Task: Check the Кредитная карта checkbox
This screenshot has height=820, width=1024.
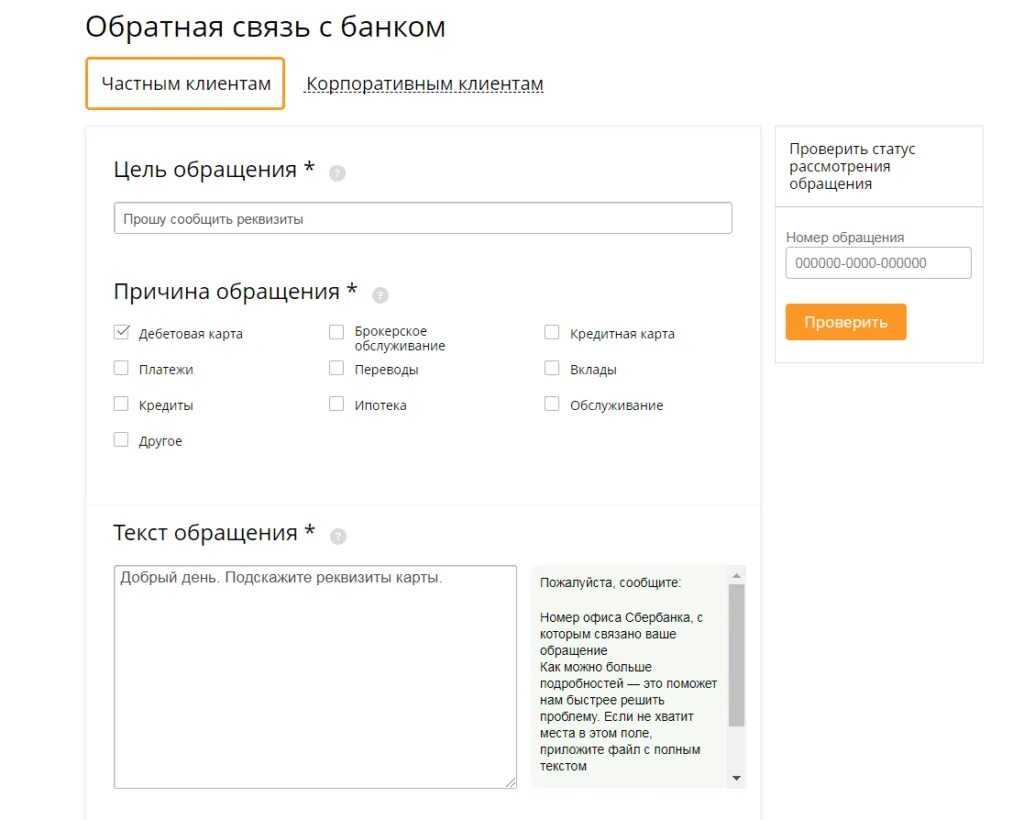Action: point(552,333)
